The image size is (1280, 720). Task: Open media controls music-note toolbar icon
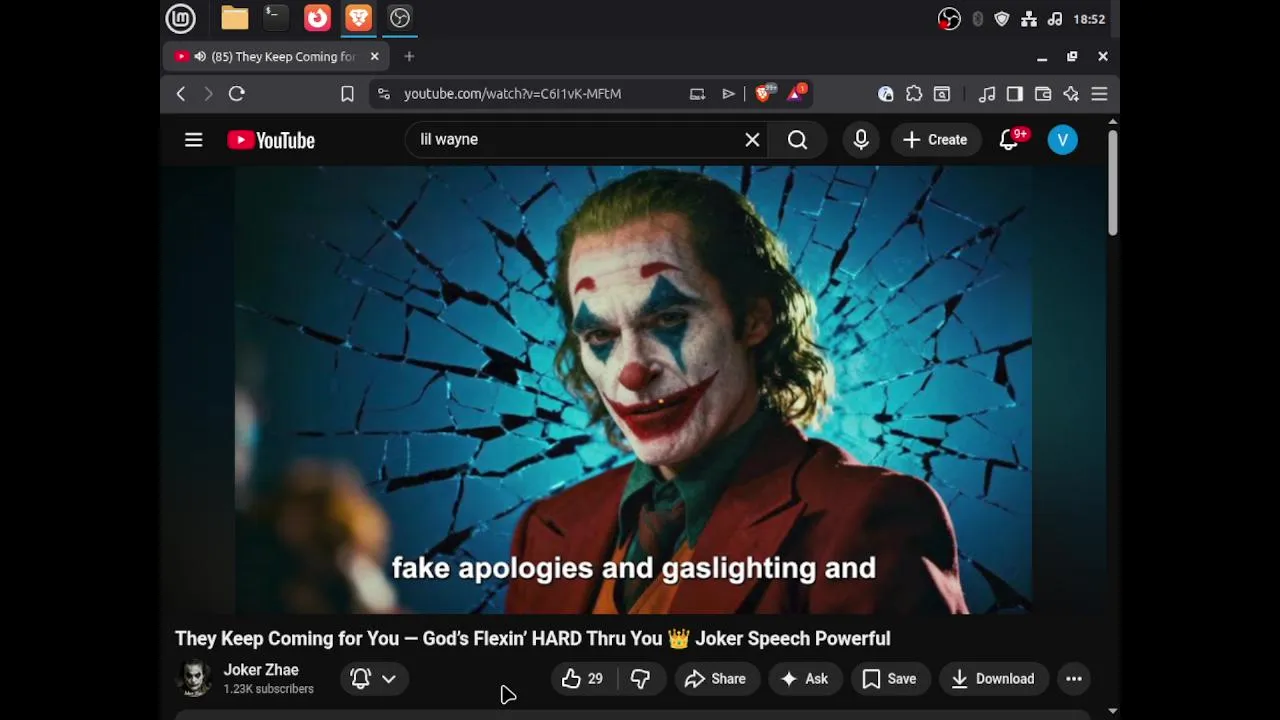pos(987,94)
